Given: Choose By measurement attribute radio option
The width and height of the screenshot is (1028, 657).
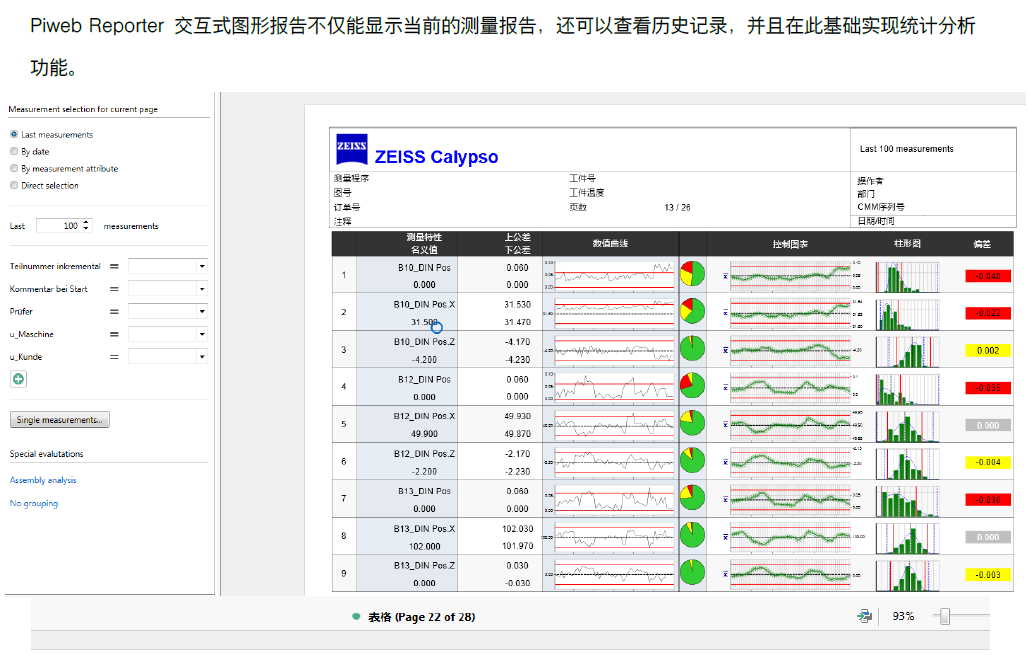Looking at the screenshot, I should pyautogui.click(x=14, y=169).
